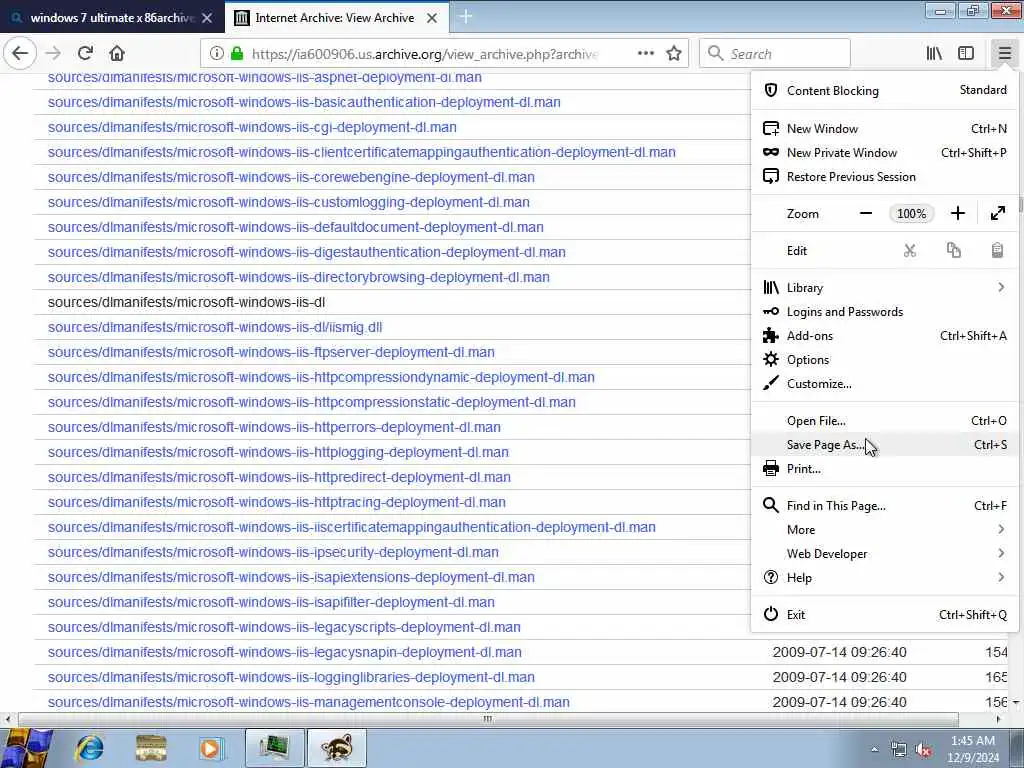
Task: Open the Library toolbar icon
Action: point(934,54)
